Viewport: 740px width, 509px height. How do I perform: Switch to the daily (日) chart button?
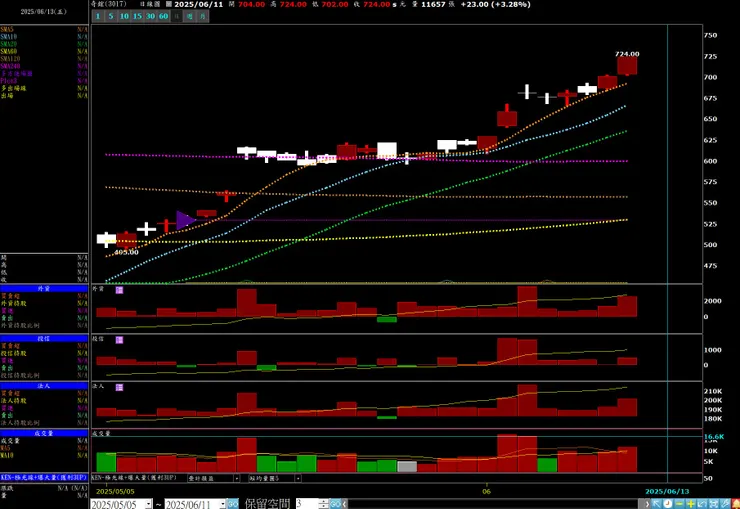point(177,16)
